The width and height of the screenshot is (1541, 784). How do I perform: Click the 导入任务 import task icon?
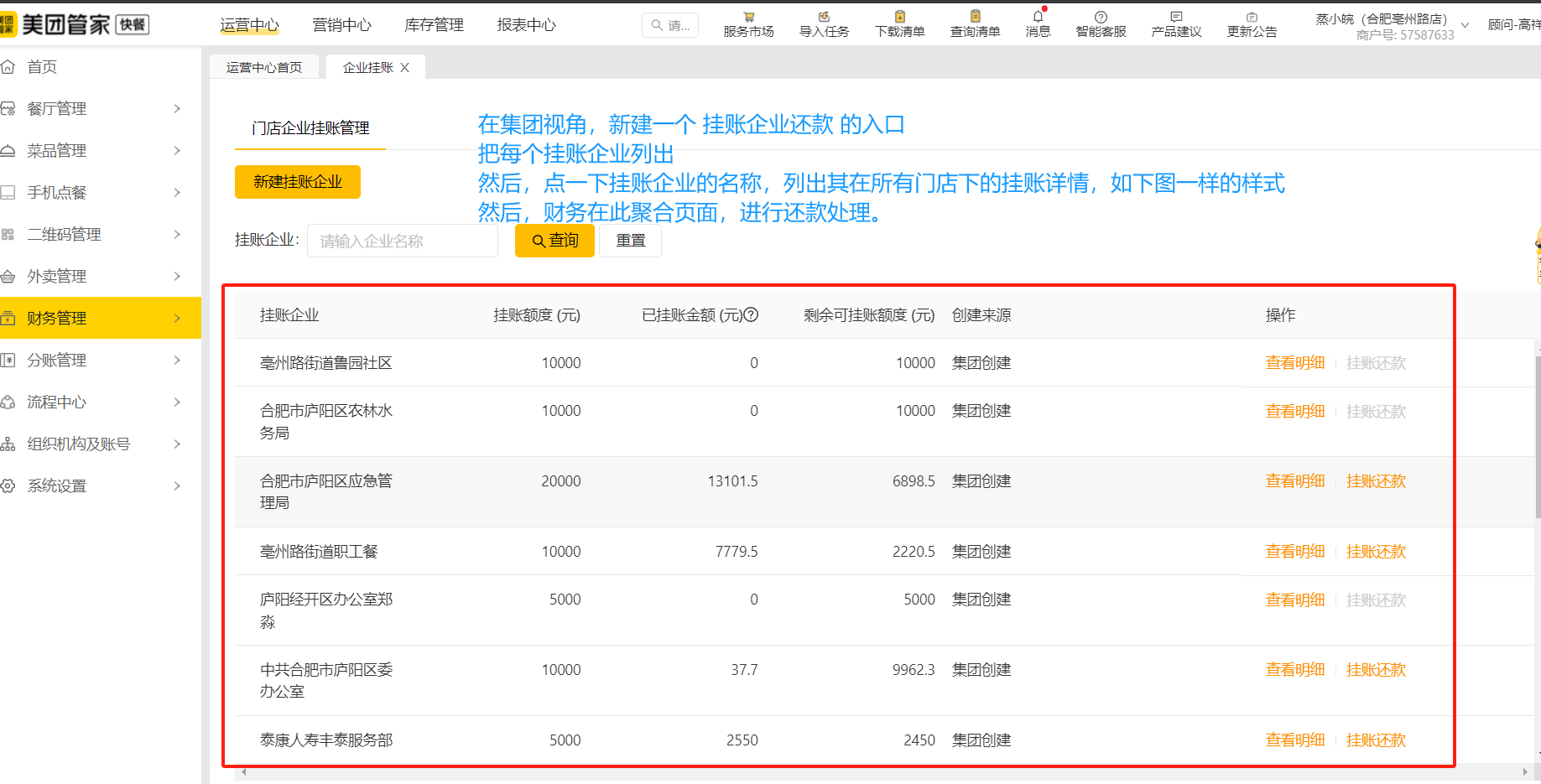point(823,23)
